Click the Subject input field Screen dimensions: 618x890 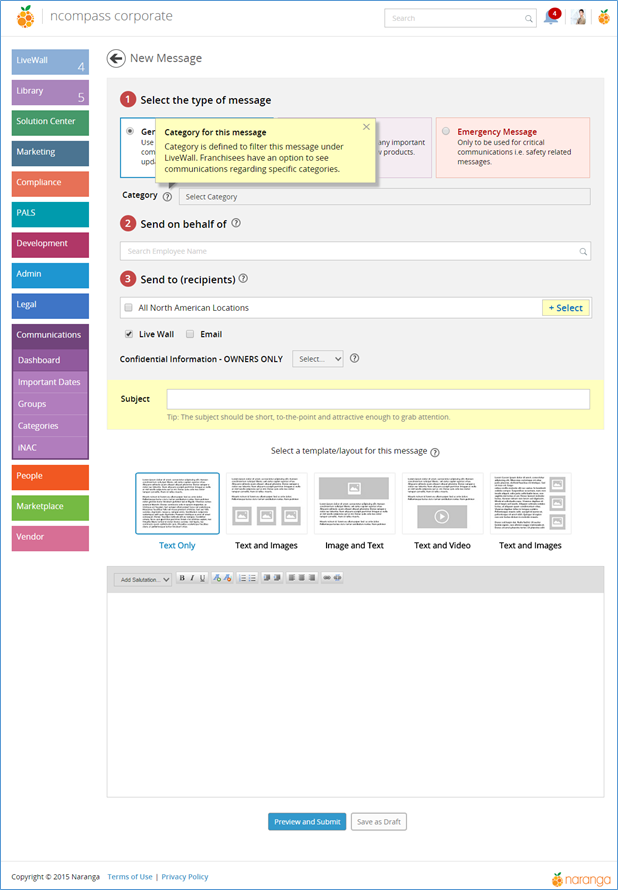click(x=378, y=400)
